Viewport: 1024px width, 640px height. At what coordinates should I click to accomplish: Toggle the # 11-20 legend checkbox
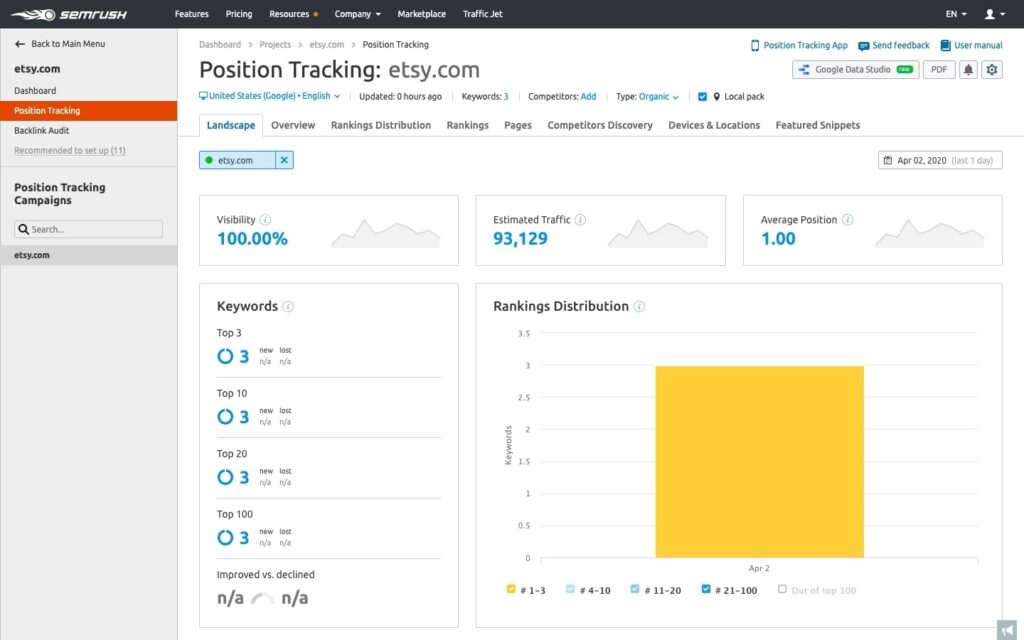point(635,589)
